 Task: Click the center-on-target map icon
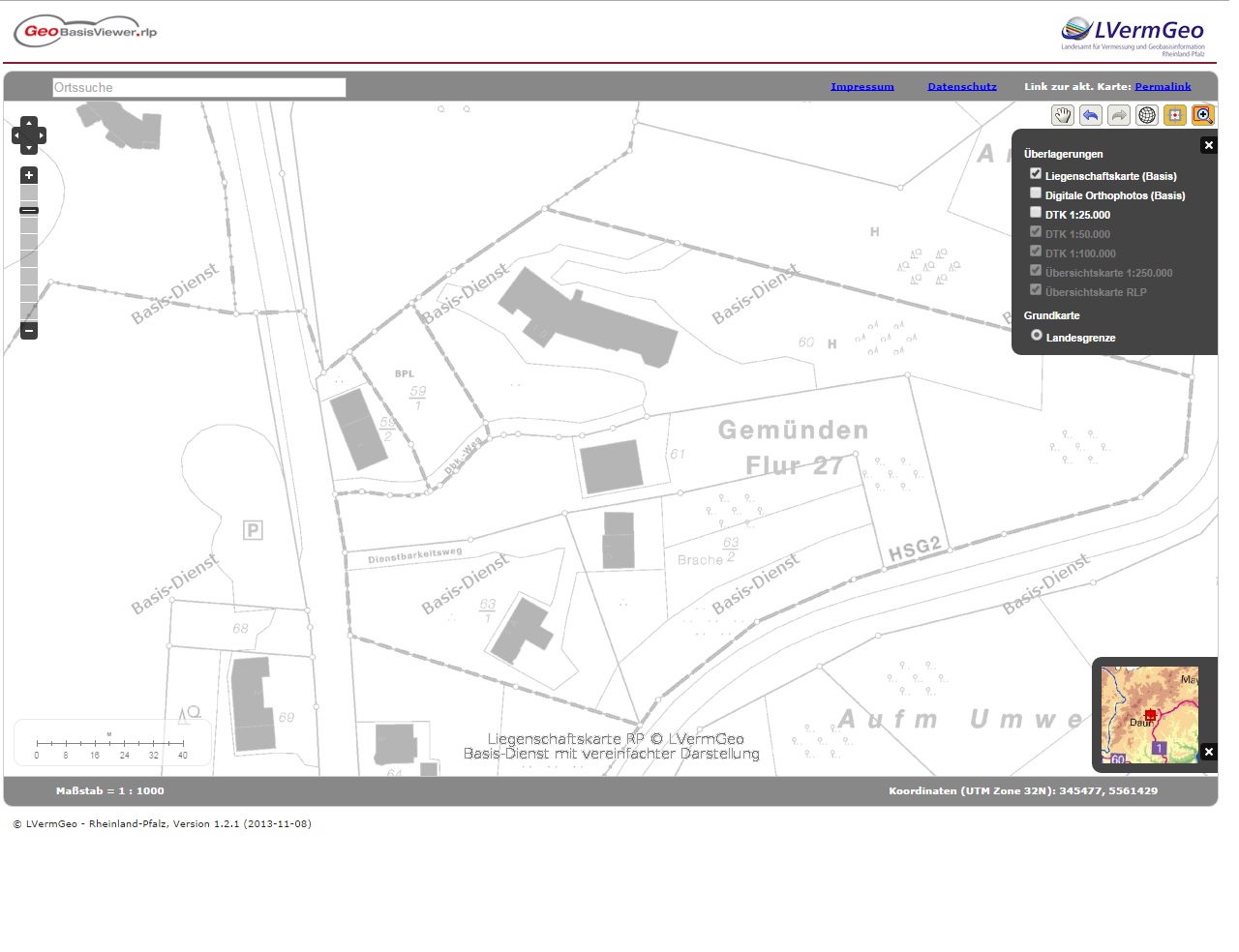pyautogui.click(x=1175, y=116)
